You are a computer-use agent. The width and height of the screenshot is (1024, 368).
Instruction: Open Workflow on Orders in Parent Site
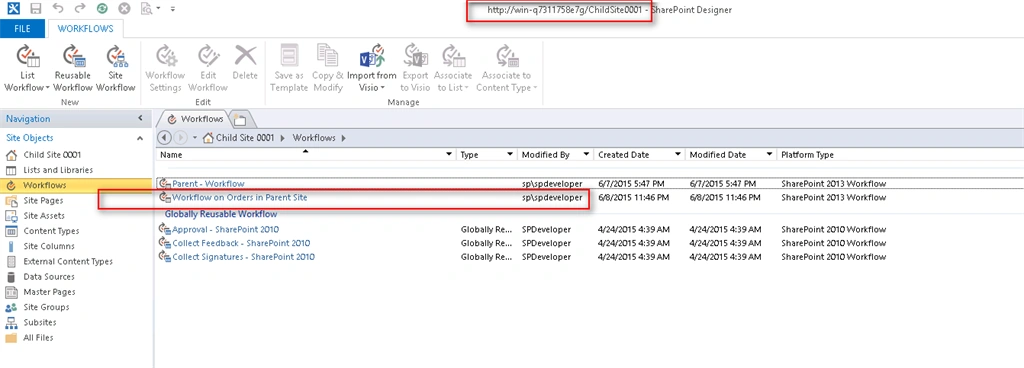pyautogui.click(x=240, y=197)
